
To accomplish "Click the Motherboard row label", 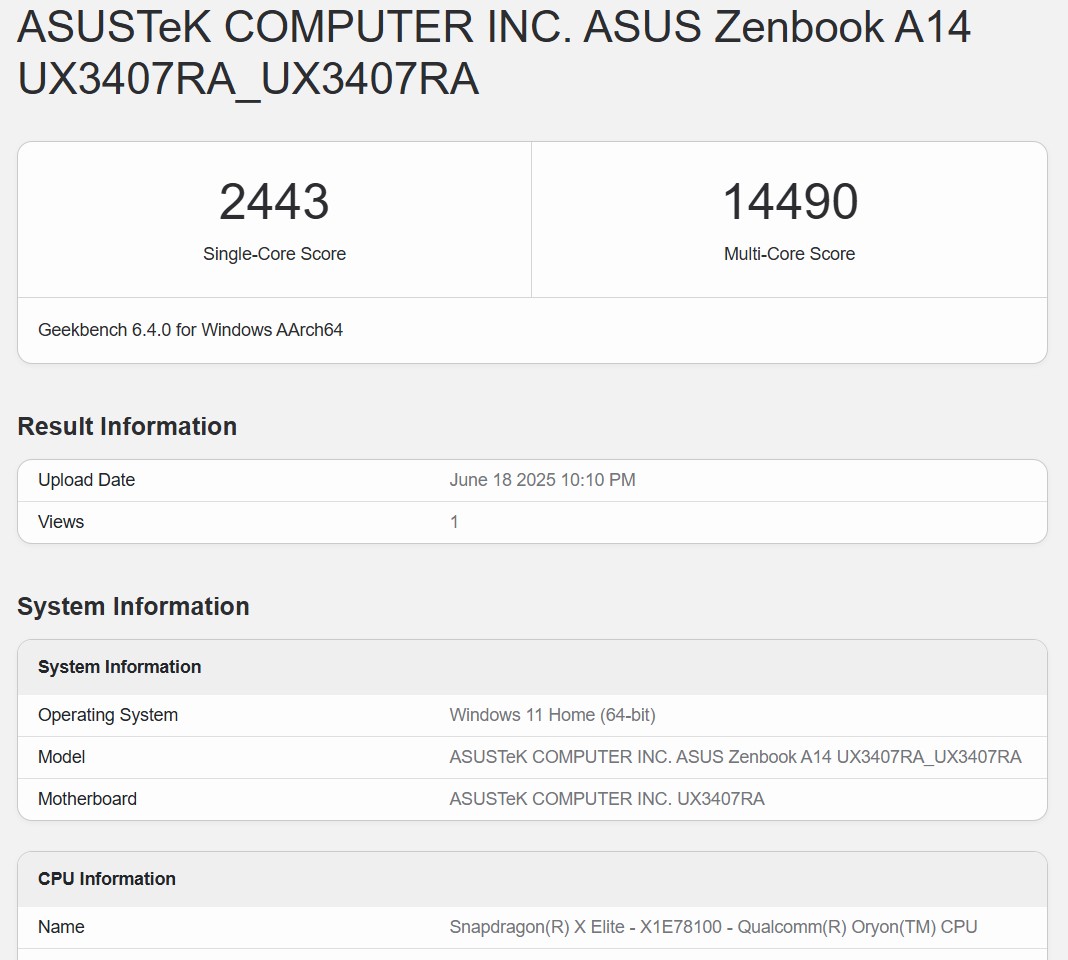I will click(87, 799).
